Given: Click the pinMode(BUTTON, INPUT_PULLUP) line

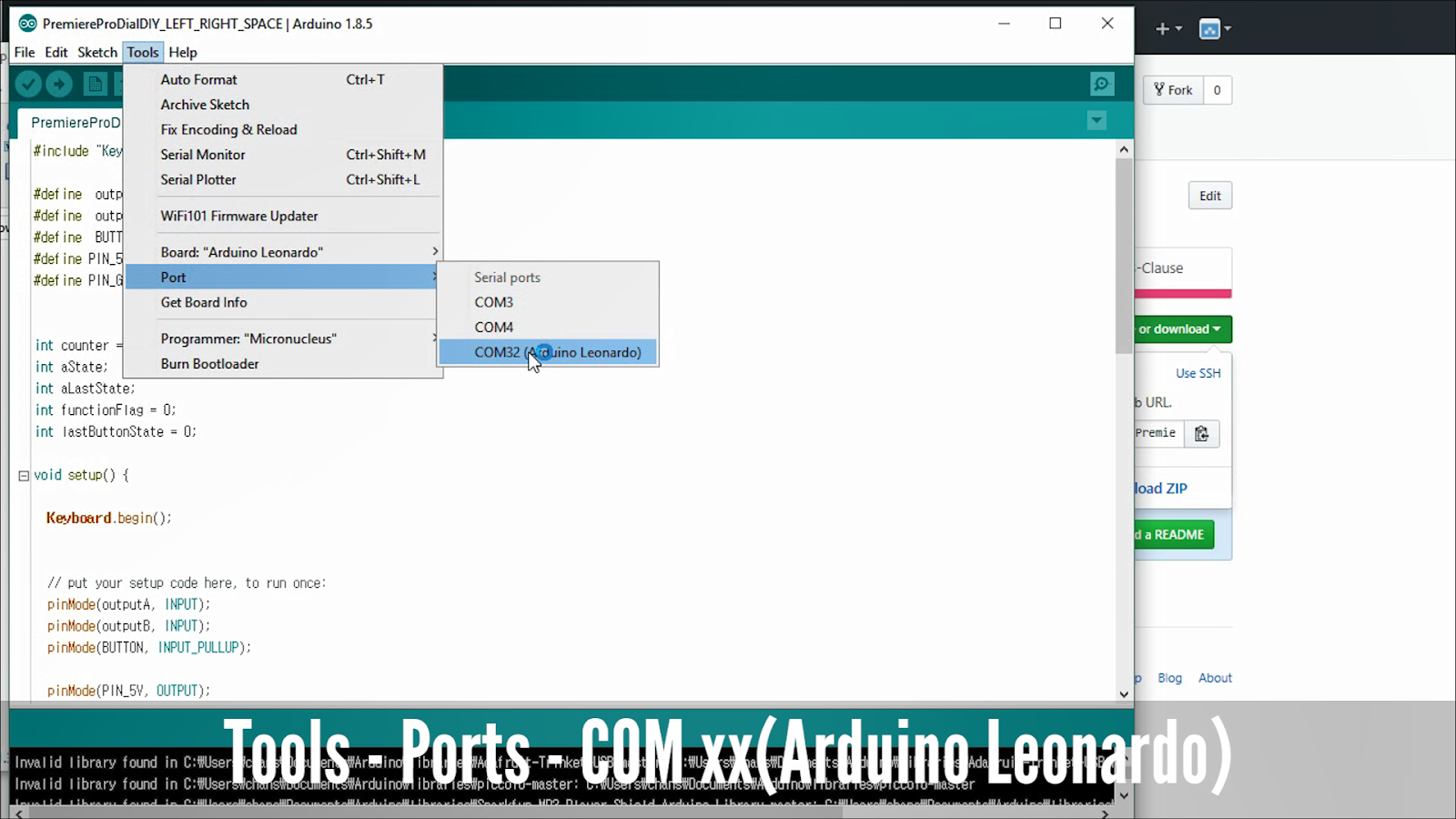Looking at the screenshot, I should point(149,648).
